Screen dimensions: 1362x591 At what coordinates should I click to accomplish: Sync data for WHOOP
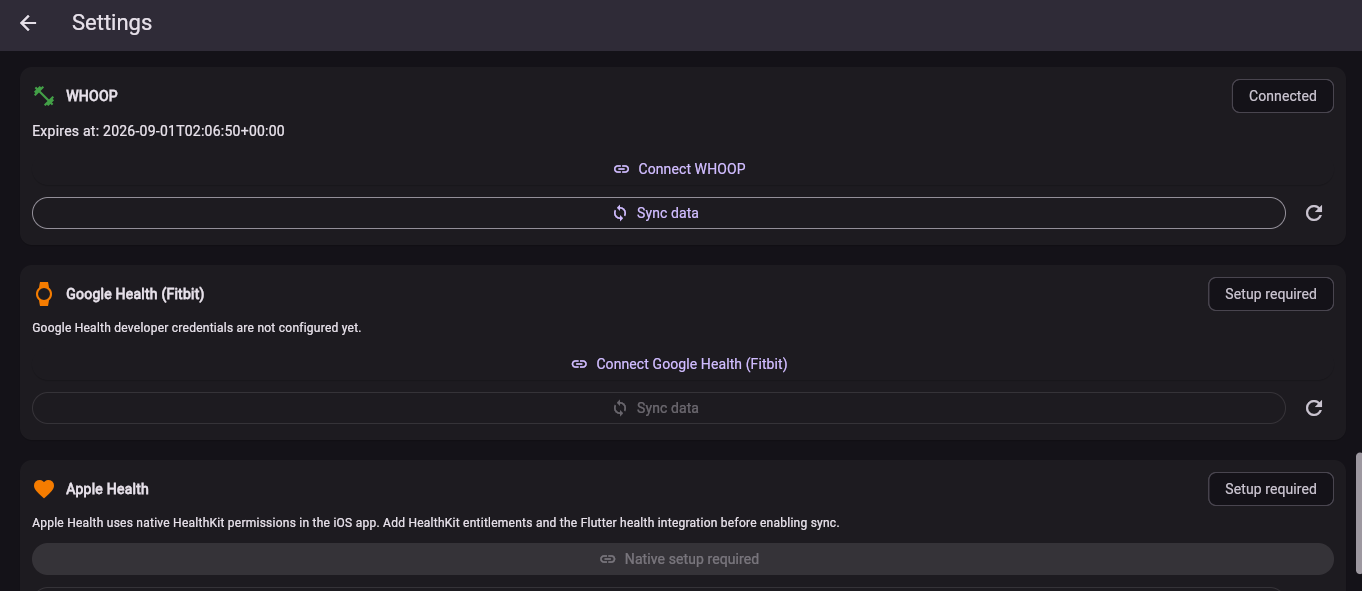tap(658, 213)
